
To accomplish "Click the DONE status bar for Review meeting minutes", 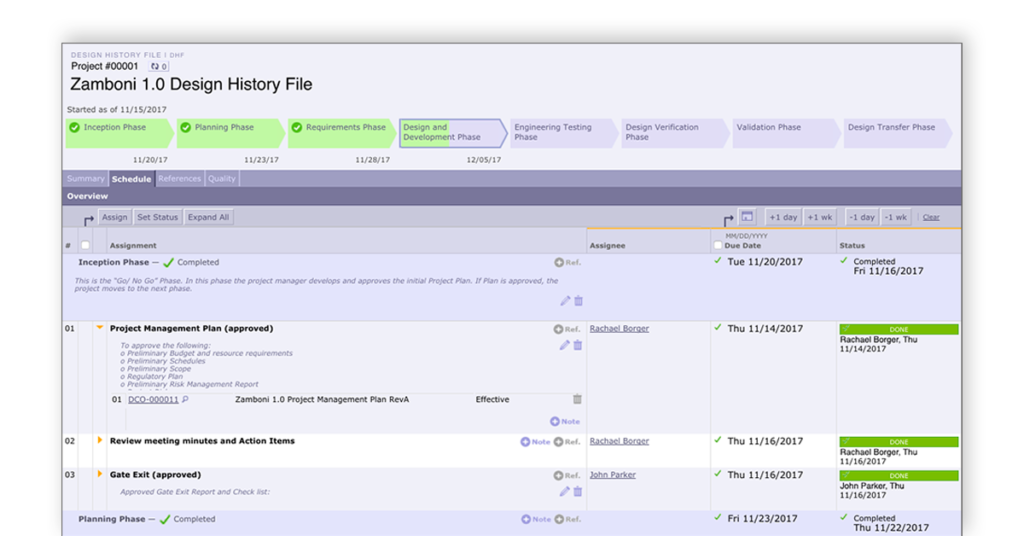I will pyautogui.click(x=899, y=442).
